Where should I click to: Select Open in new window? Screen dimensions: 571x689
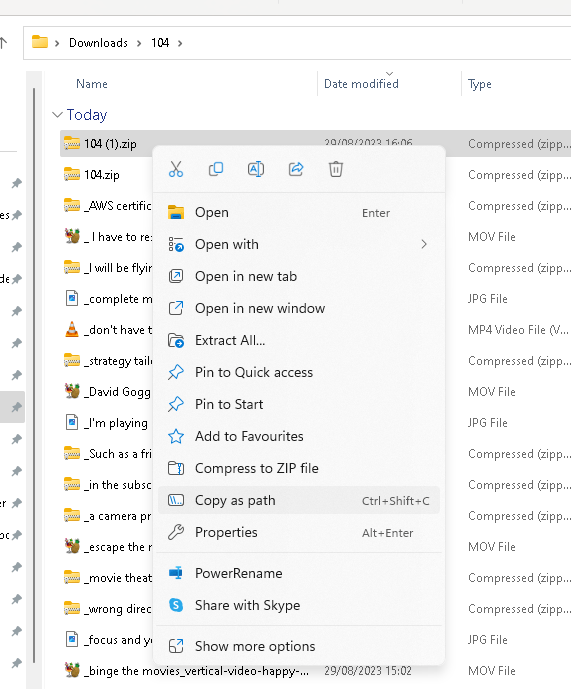tap(299, 308)
